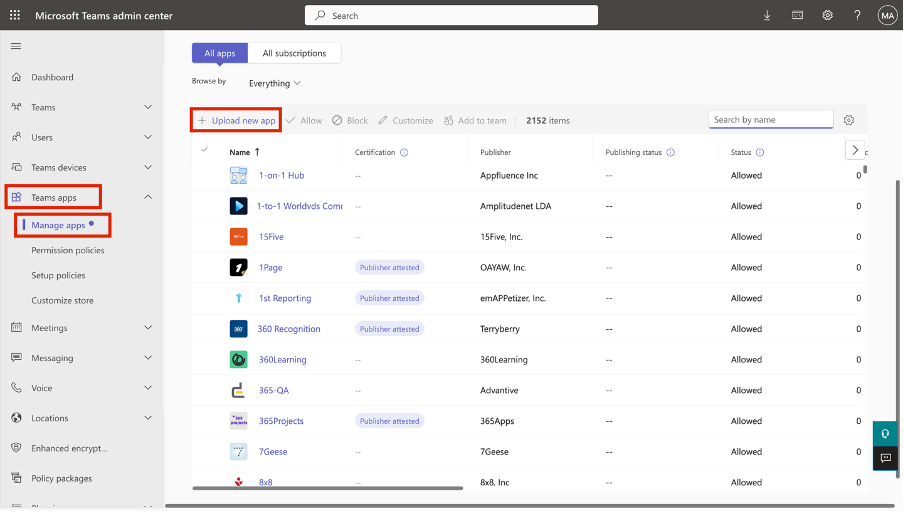This screenshot has width=904, height=512.
Task: Open Setup policies in sidebar
Action: point(58,276)
